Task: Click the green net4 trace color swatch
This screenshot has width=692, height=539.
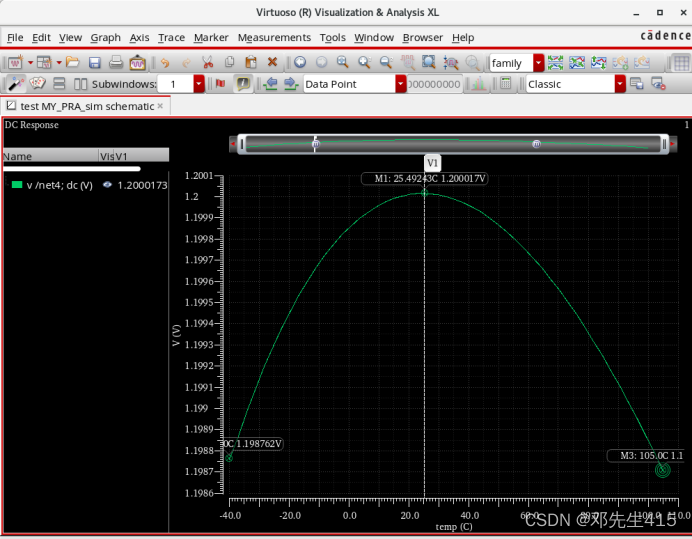Action: pyautogui.click(x=17, y=185)
